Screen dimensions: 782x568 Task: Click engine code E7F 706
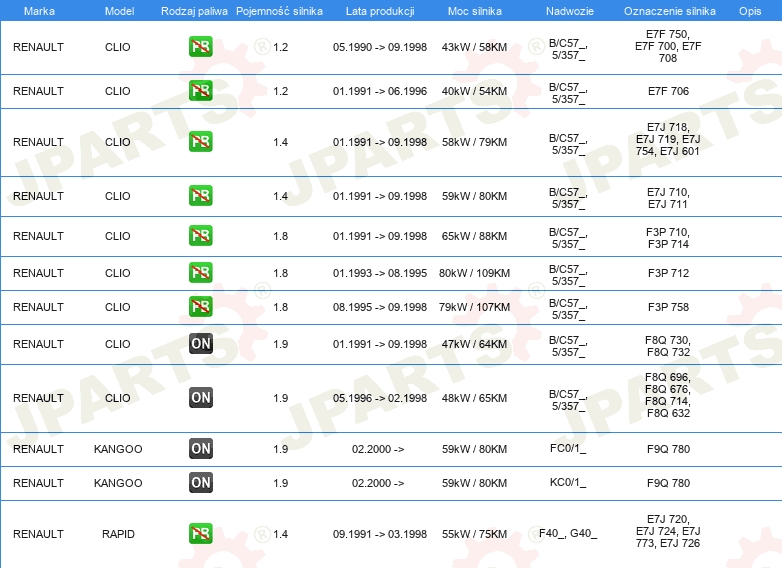point(668,91)
